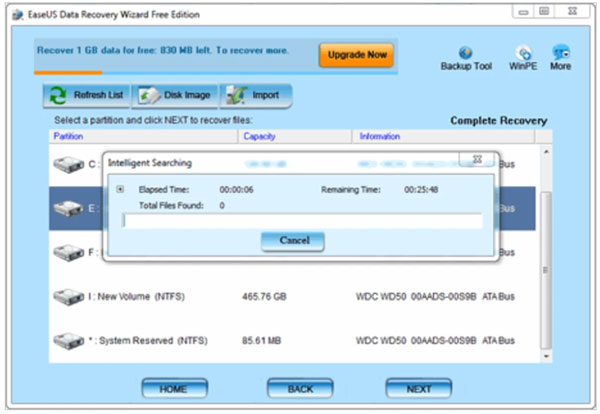Screen dimensions: 600x414
Task: Click I: volume WDC WD50 information text
Action: coord(435,297)
